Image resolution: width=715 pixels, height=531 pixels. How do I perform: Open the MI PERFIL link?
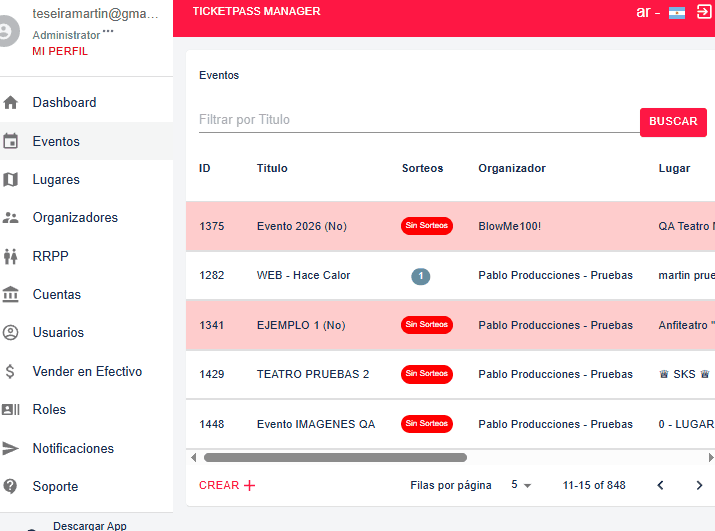tap(60, 51)
